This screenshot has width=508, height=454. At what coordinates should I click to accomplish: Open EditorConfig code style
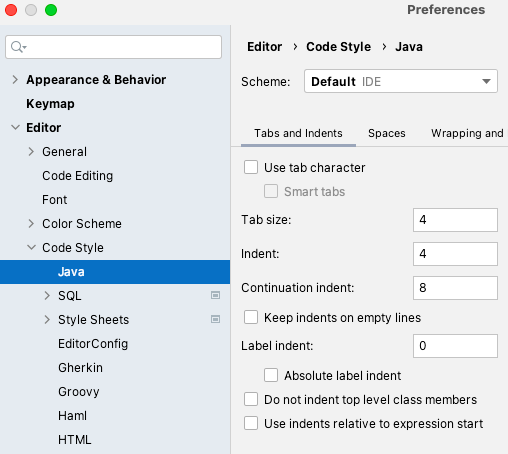93,344
